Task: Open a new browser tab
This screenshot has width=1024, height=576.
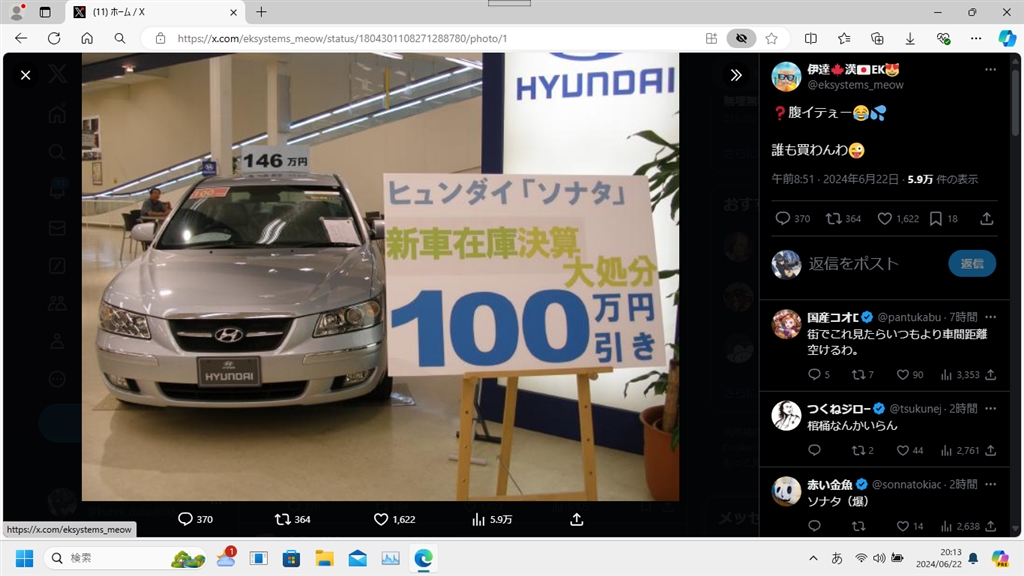Action: pos(261,12)
